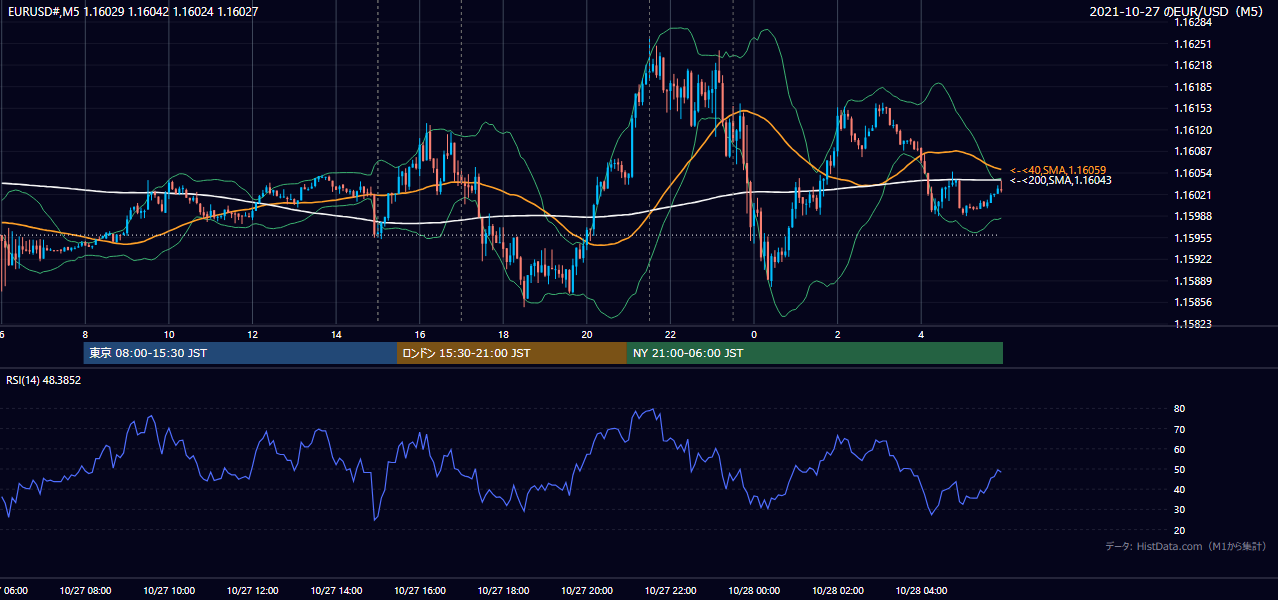Viewport: 1278px width, 600px height.
Task: Click the 10/27 16:00 time axis label
Action: pos(420,591)
